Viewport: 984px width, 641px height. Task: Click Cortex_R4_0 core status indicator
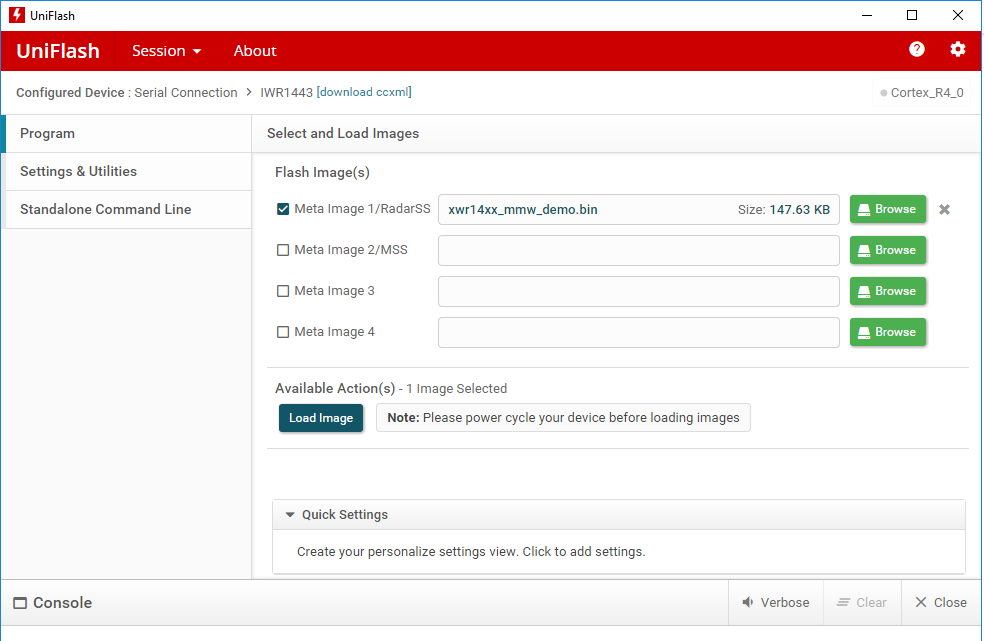click(x=921, y=93)
